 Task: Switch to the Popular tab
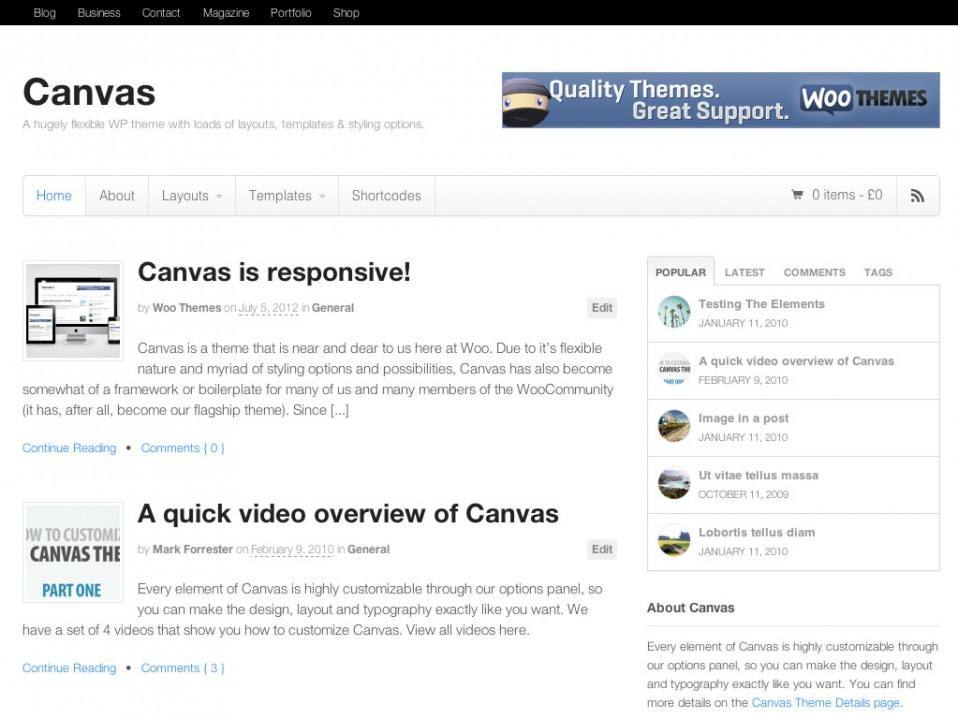681,272
